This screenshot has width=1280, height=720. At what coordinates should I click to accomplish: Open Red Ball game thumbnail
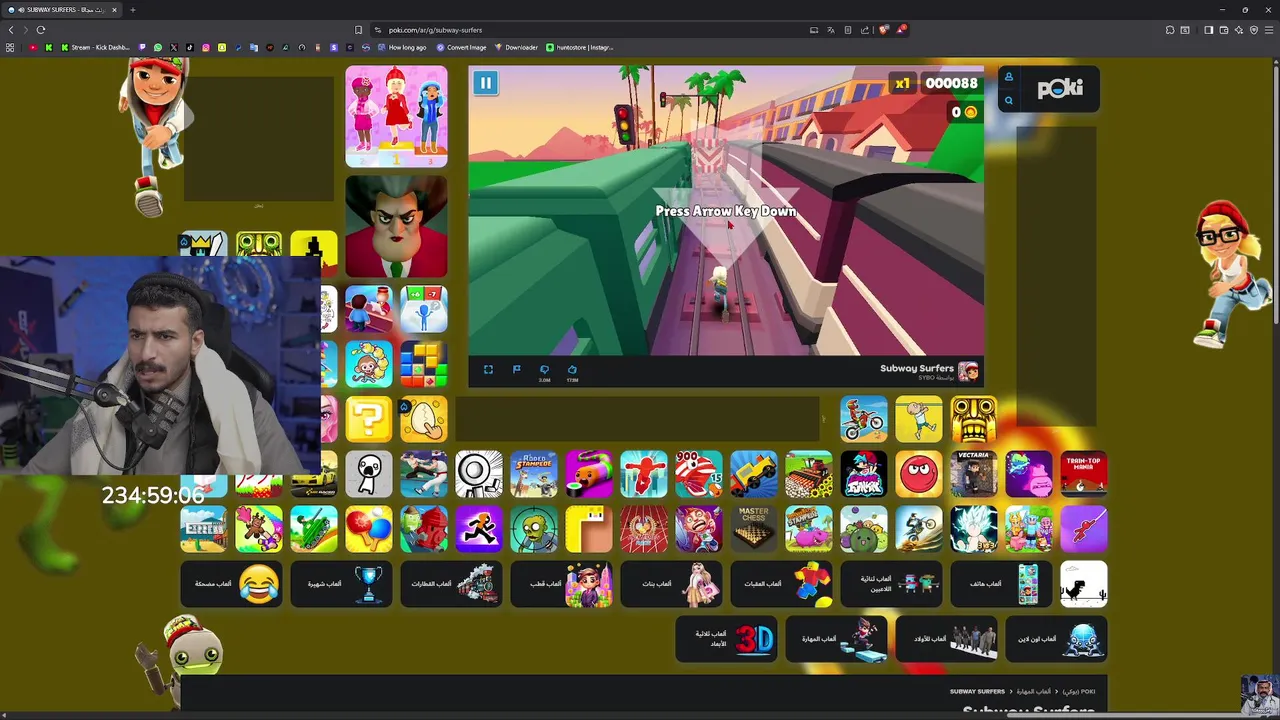coord(918,474)
